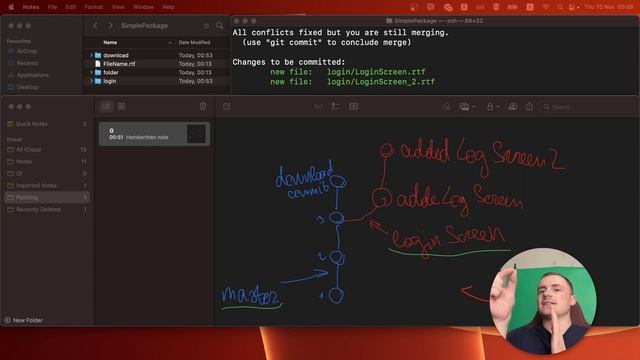Select the Notes folder in sidebar
Viewport: 640px width, 360px height.
click(47, 162)
